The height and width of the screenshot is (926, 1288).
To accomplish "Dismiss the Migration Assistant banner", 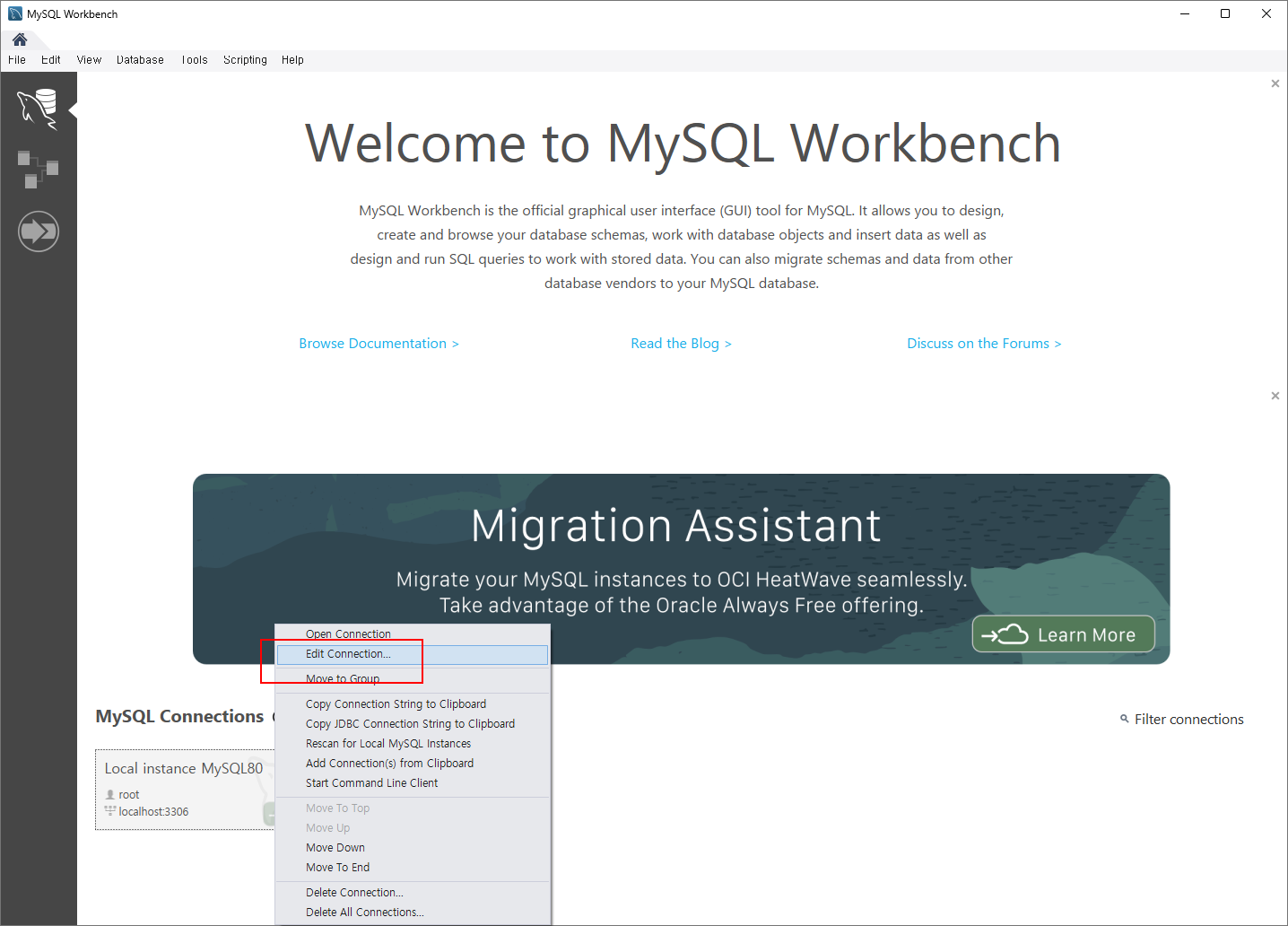I will click(1275, 396).
